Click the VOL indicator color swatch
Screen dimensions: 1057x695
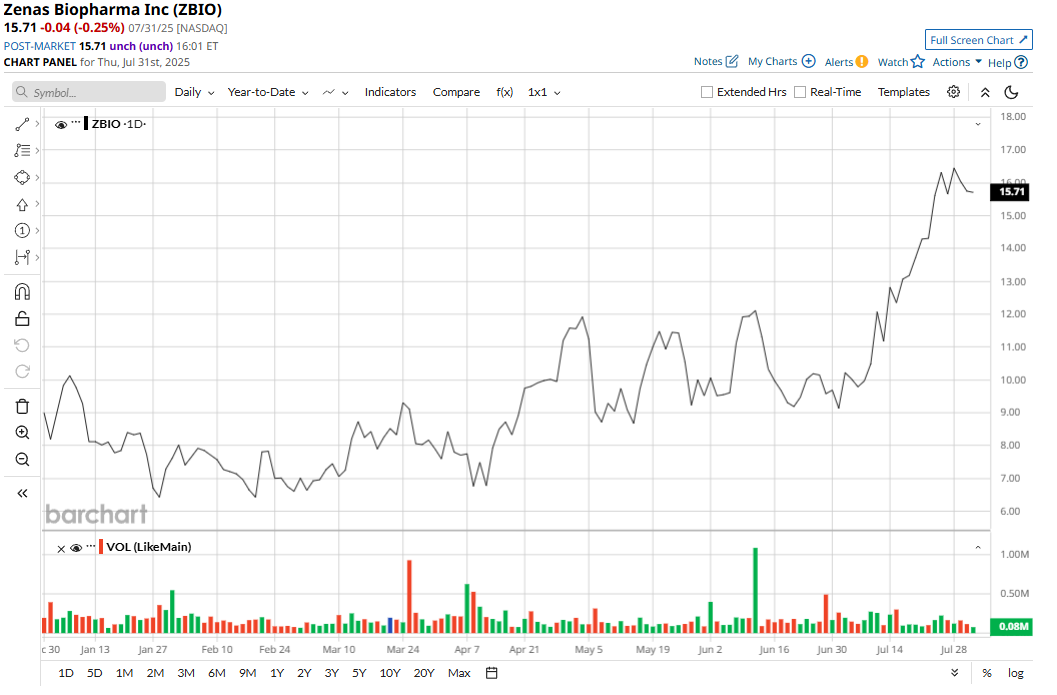point(101,547)
